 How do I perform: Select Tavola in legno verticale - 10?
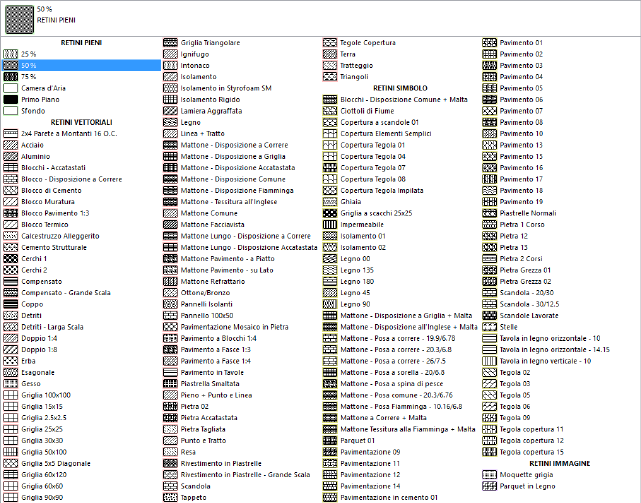point(545,361)
